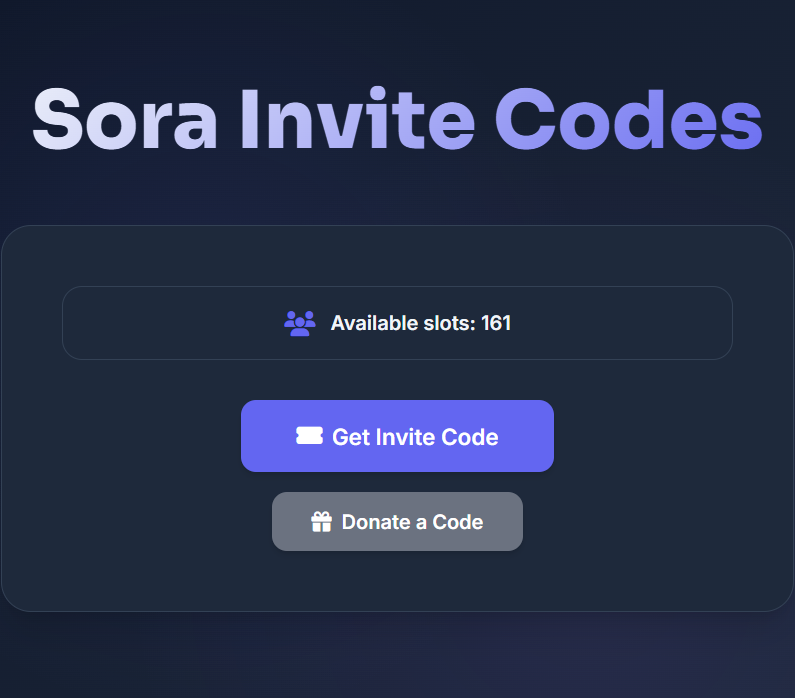Click the word "Invite" in the title

357,120
